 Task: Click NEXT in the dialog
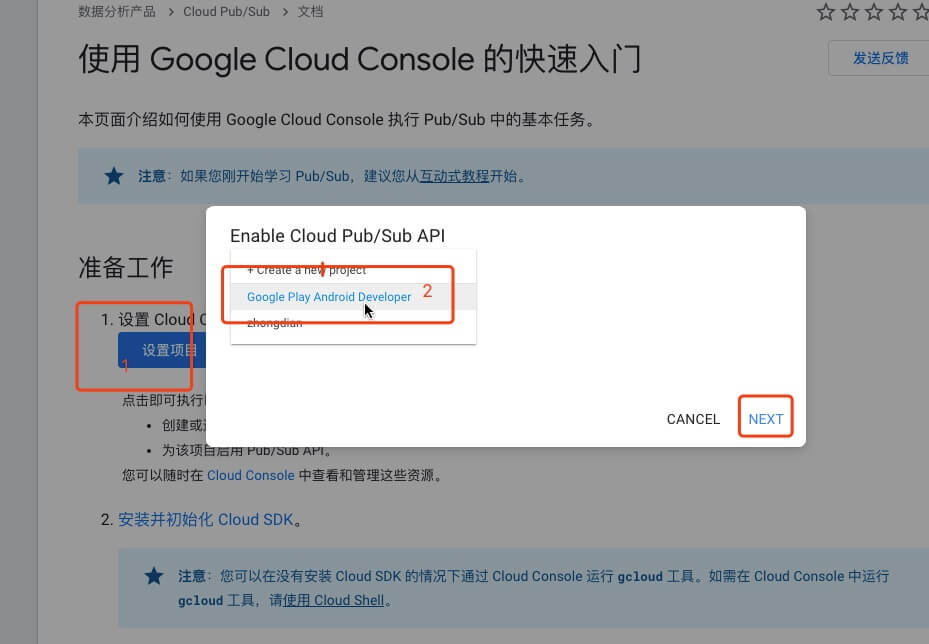[x=765, y=419]
